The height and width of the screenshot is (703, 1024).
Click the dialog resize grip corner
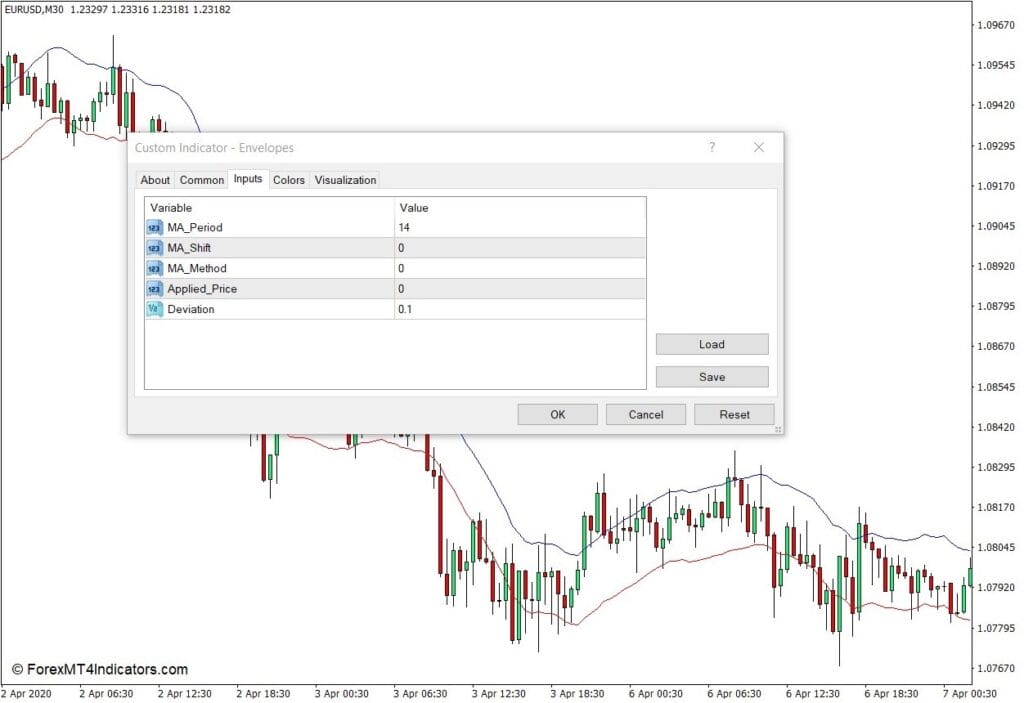(x=778, y=429)
